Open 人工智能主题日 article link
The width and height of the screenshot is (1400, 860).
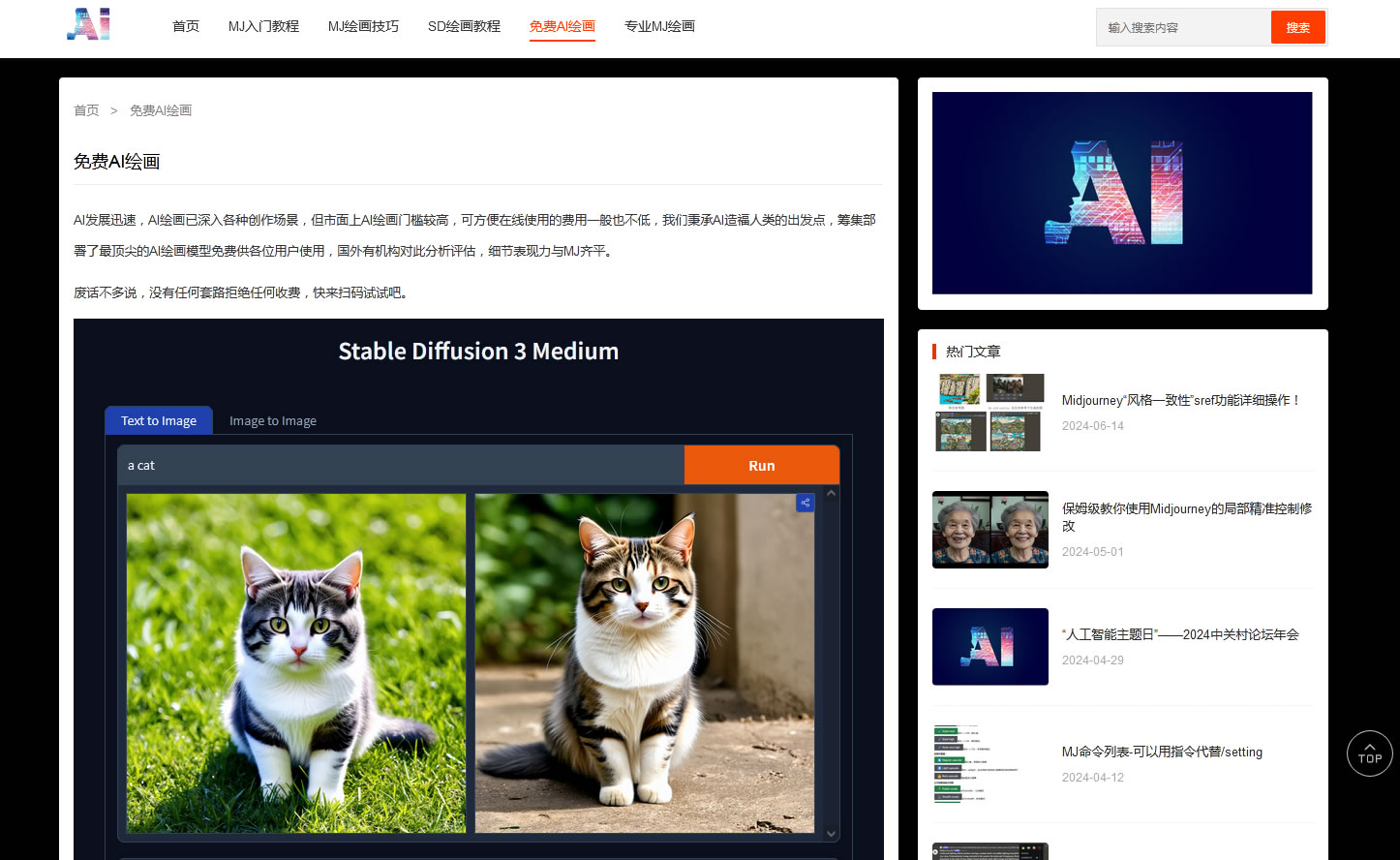[1180, 634]
